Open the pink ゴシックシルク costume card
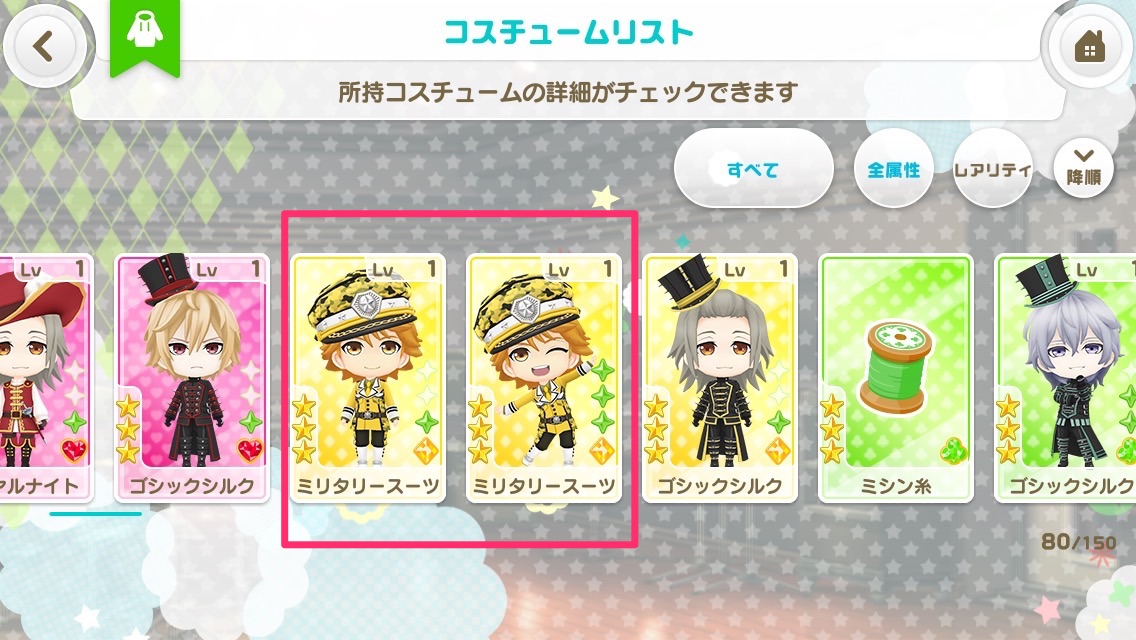 point(192,378)
